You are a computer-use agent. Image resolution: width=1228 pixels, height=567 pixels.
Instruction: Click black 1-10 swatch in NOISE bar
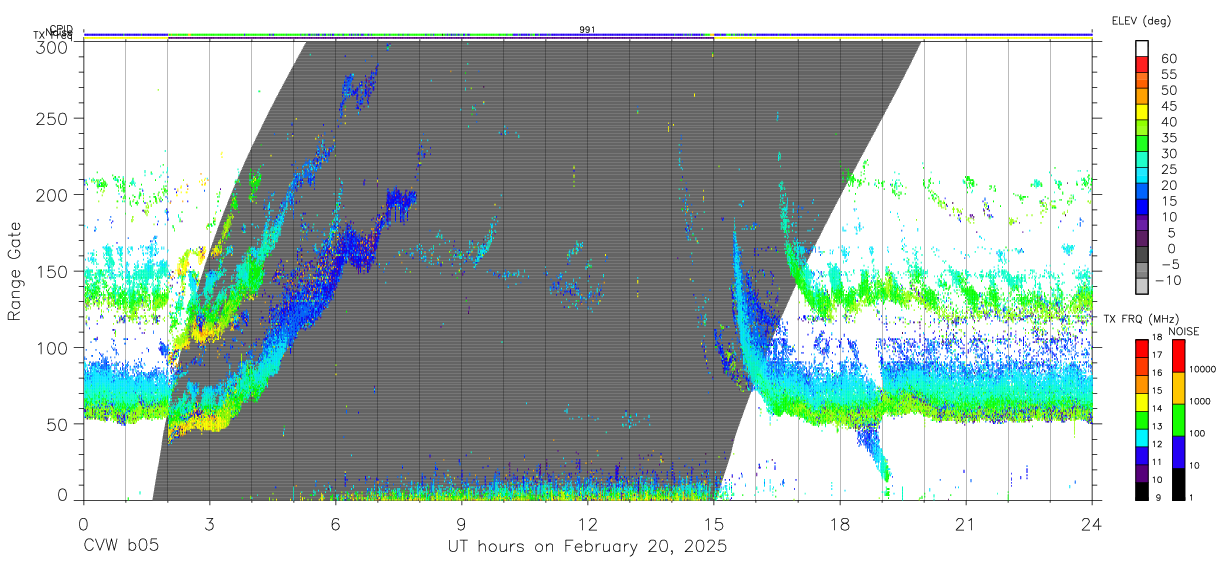1178,483
